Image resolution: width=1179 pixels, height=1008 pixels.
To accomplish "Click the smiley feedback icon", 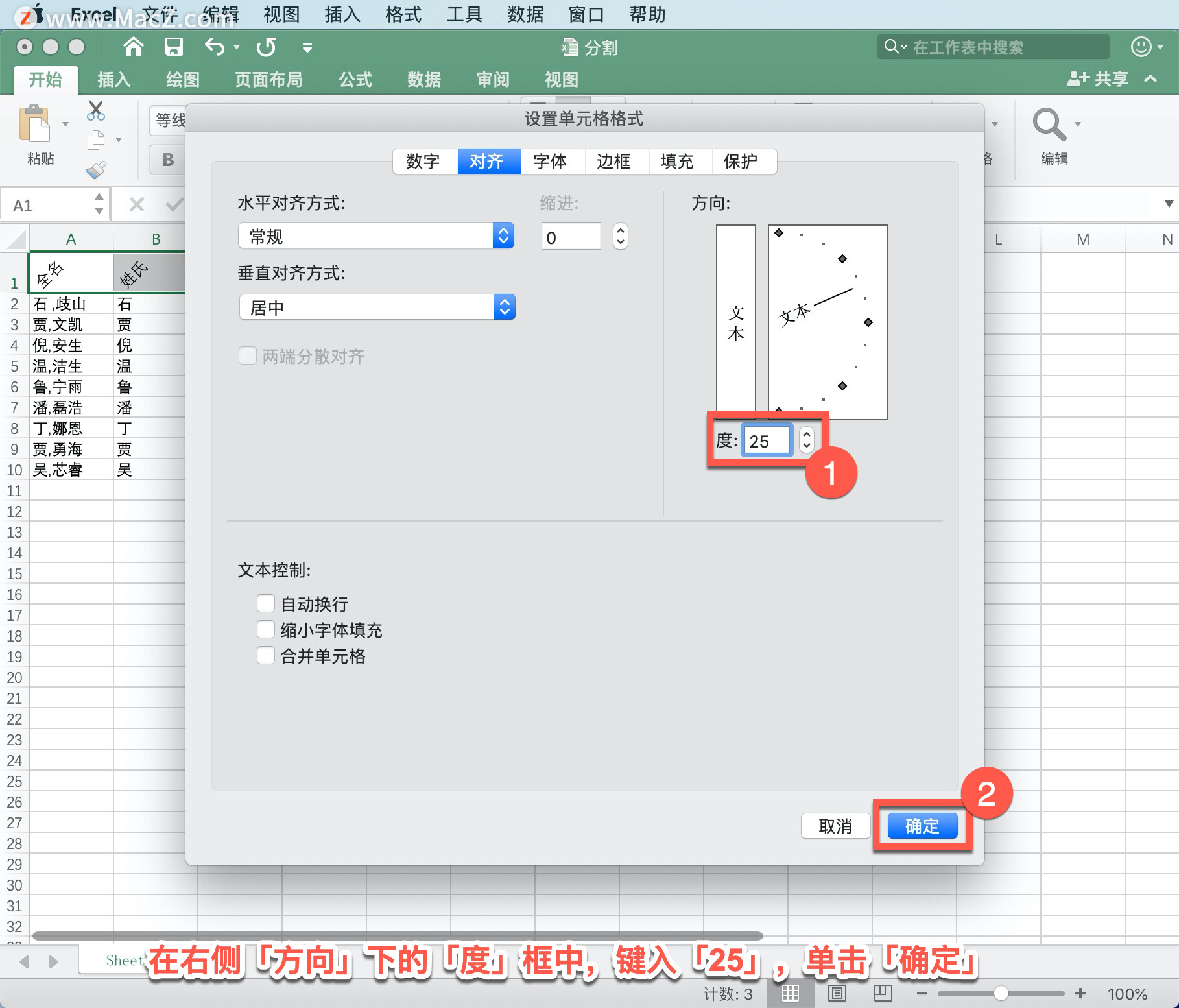I will click(x=1141, y=47).
